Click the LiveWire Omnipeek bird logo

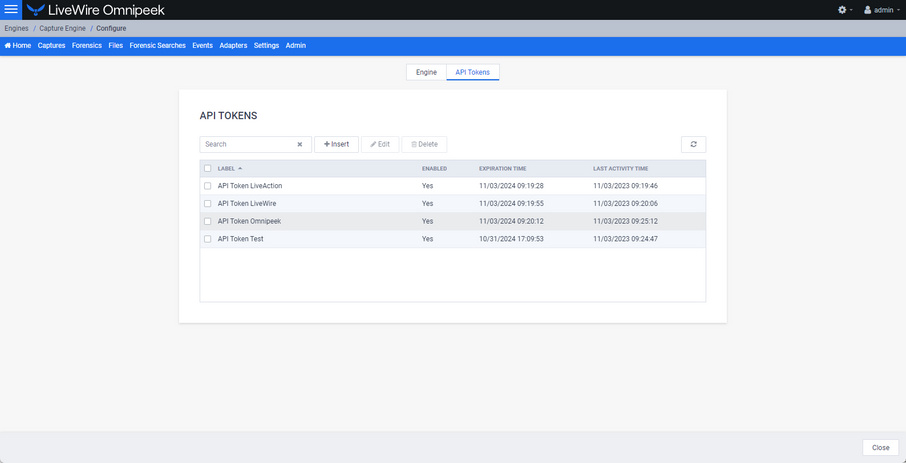click(36, 10)
